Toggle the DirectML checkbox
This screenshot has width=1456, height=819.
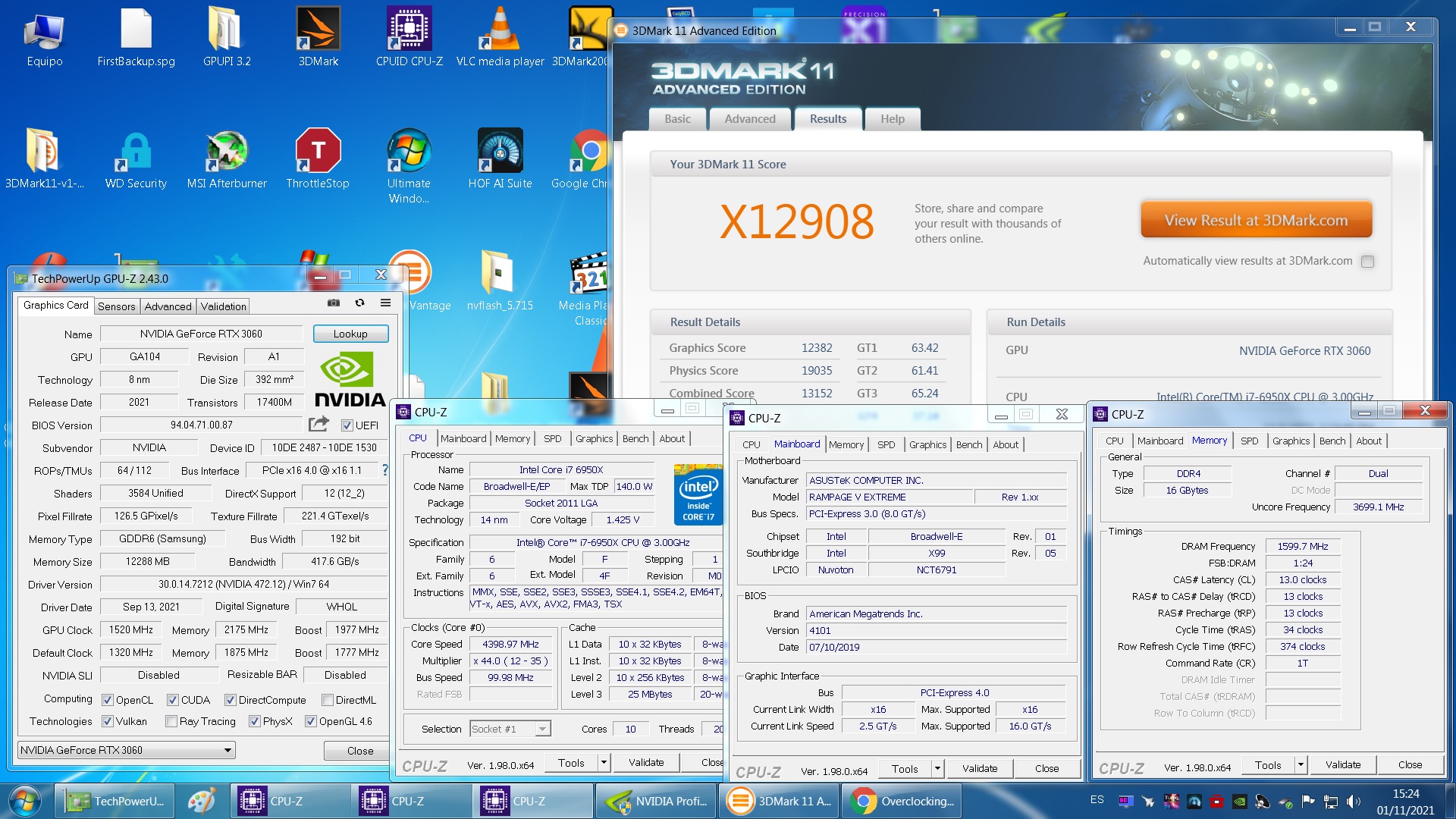tap(328, 700)
